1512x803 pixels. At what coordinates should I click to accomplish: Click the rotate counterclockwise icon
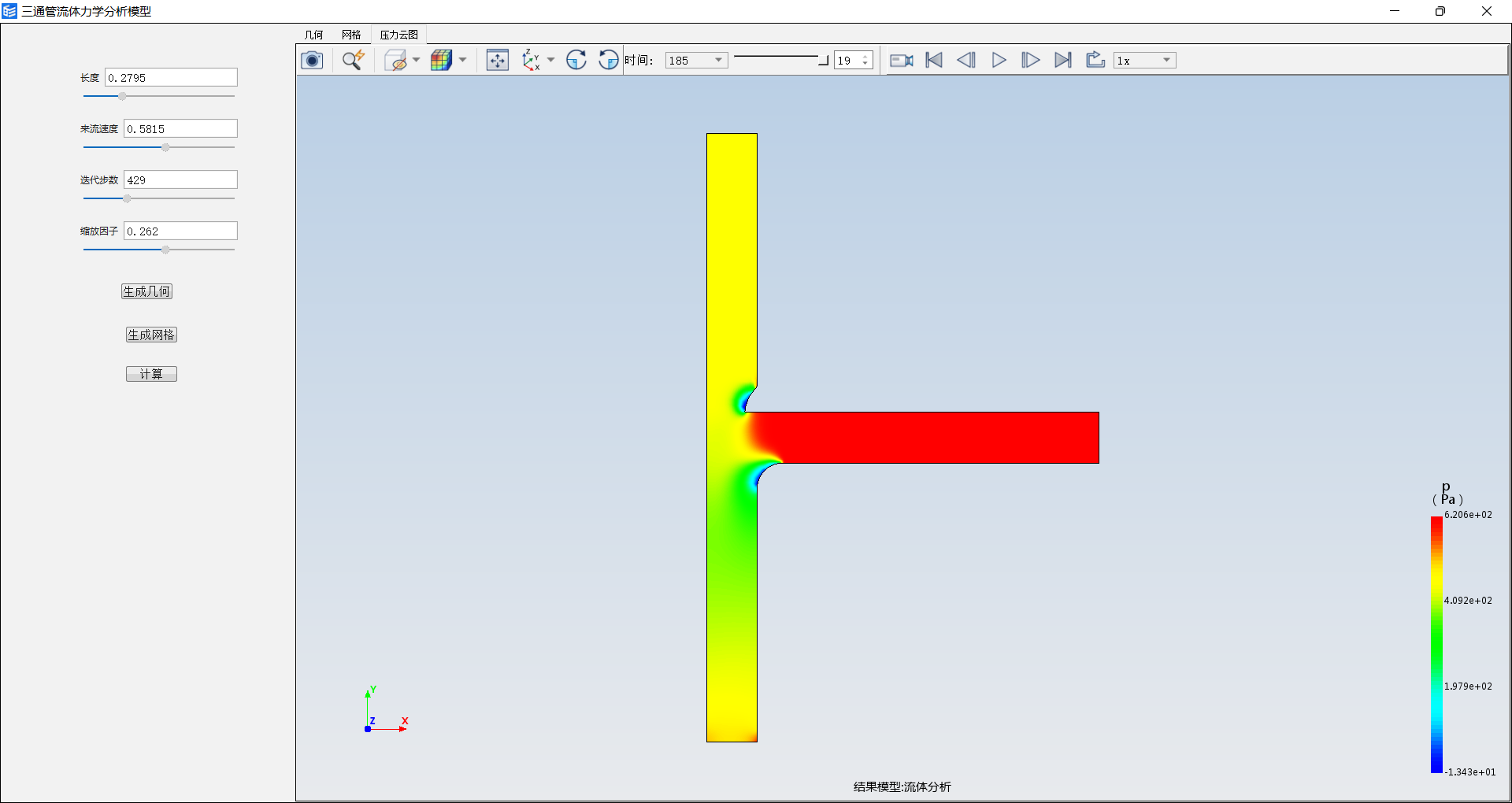point(608,60)
